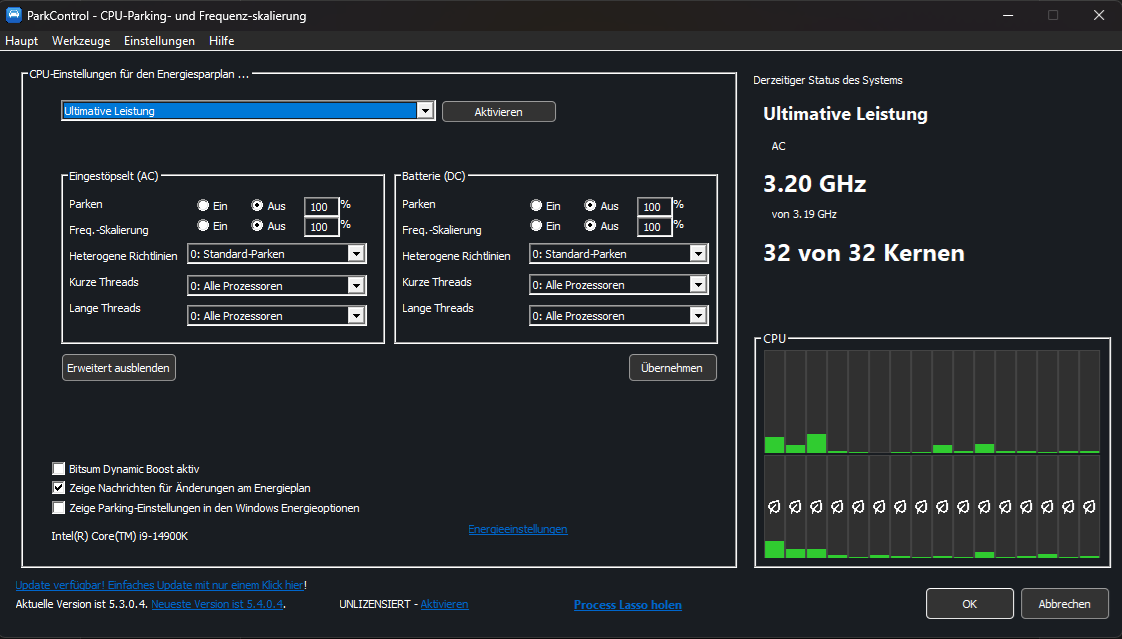Open AC Lange Threads dropdown
This screenshot has height=639, width=1122.
tap(356, 316)
